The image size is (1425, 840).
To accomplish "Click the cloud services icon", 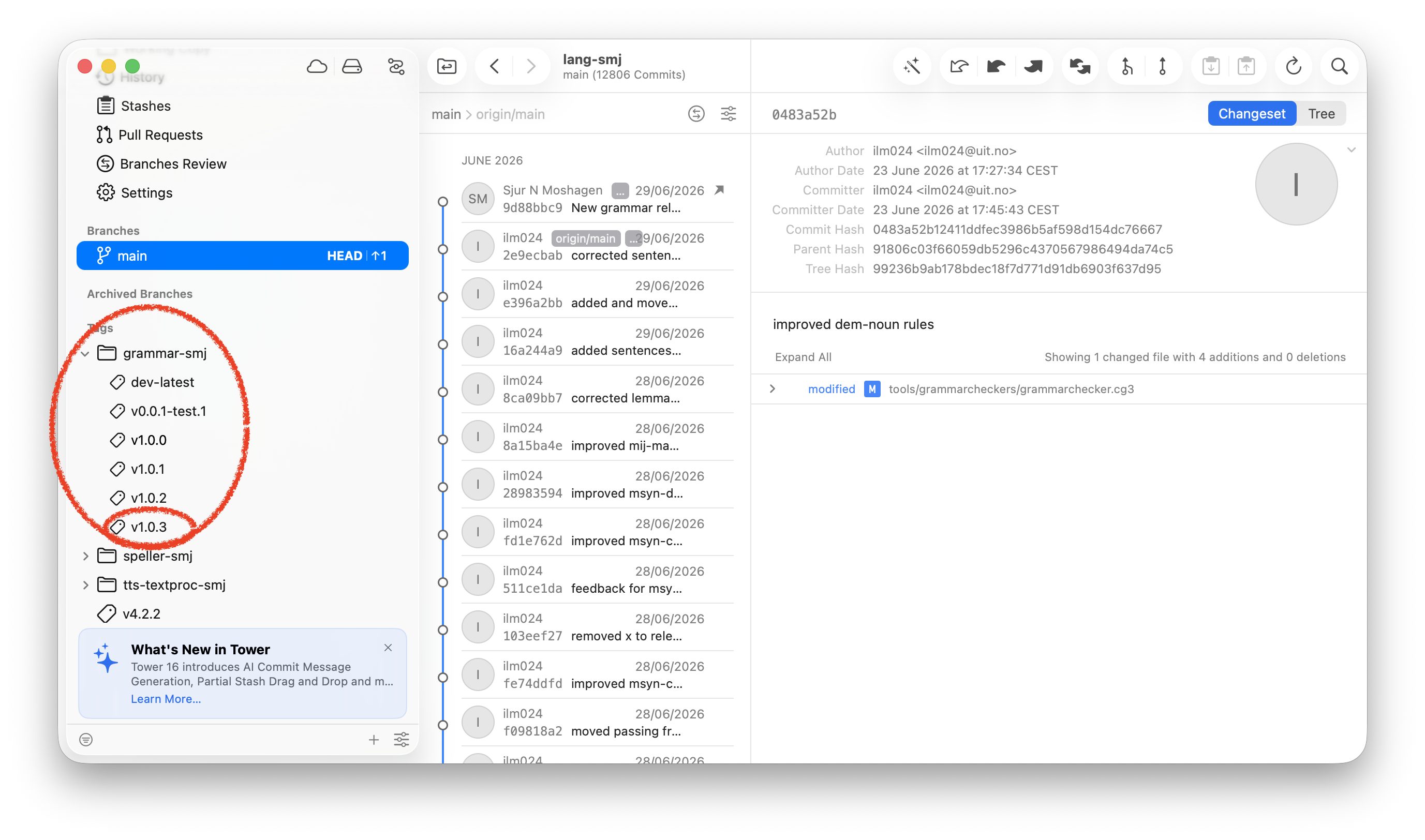I will tap(317, 67).
